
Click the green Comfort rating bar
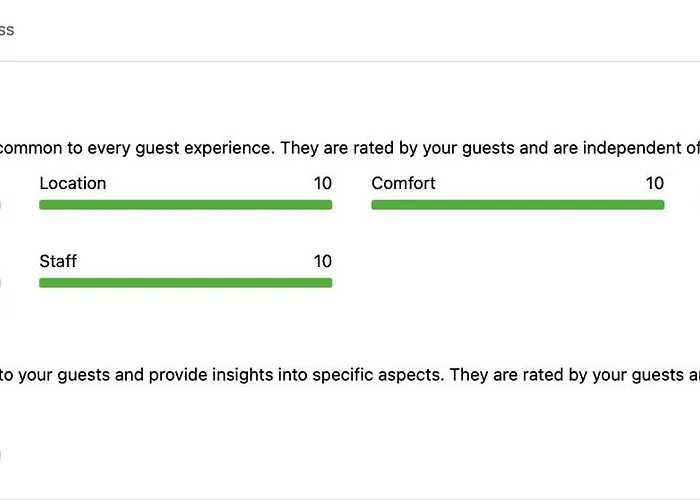(517, 205)
